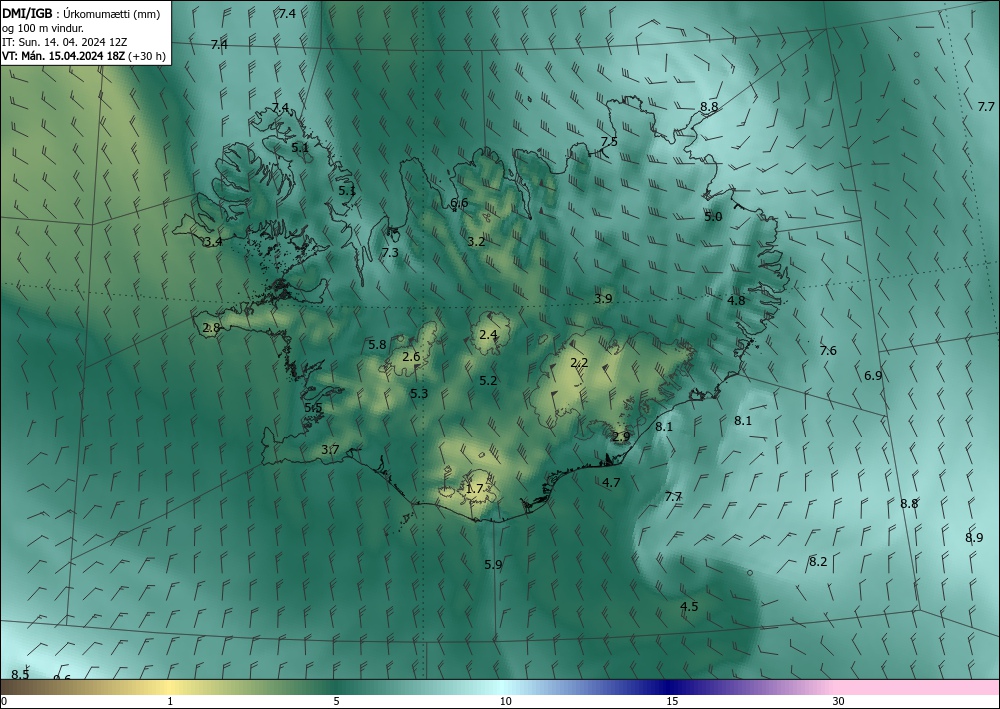1000x709 pixels.
Task: Click the glacier value 2.4
Action: pyautogui.click(x=488, y=334)
